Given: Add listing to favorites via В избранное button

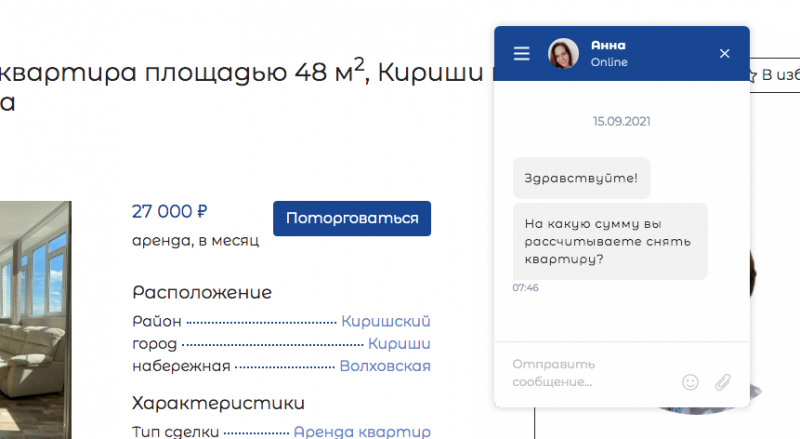Looking at the screenshot, I should pyautogui.click(x=773, y=75).
